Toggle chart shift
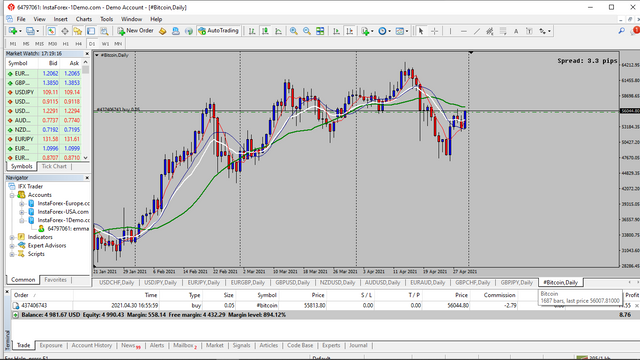Image resolution: width=640 pixels, height=360 pixels. point(350,31)
